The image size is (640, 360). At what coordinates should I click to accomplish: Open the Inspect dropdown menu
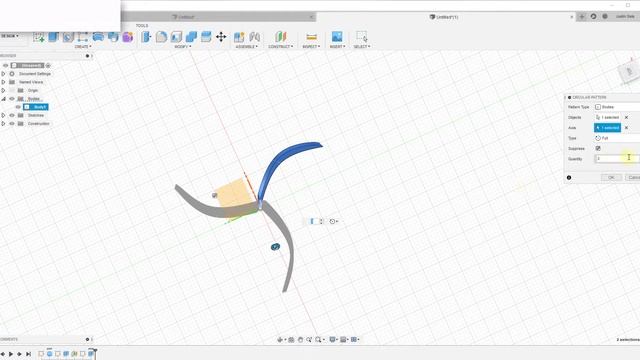click(x=311, y=47)
